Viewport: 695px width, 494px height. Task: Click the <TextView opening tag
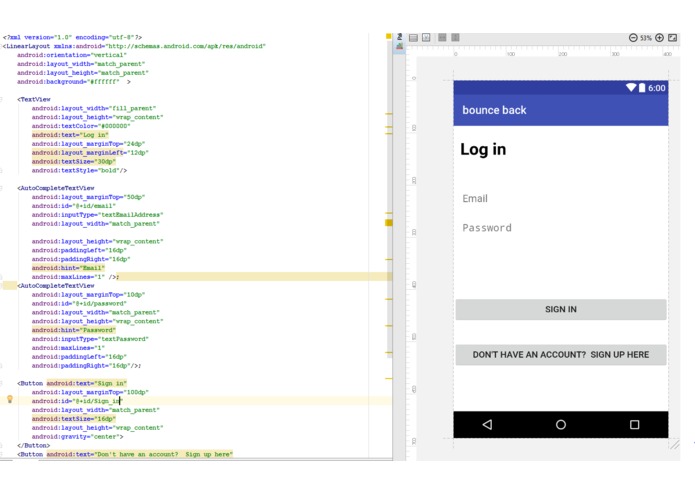34,99
